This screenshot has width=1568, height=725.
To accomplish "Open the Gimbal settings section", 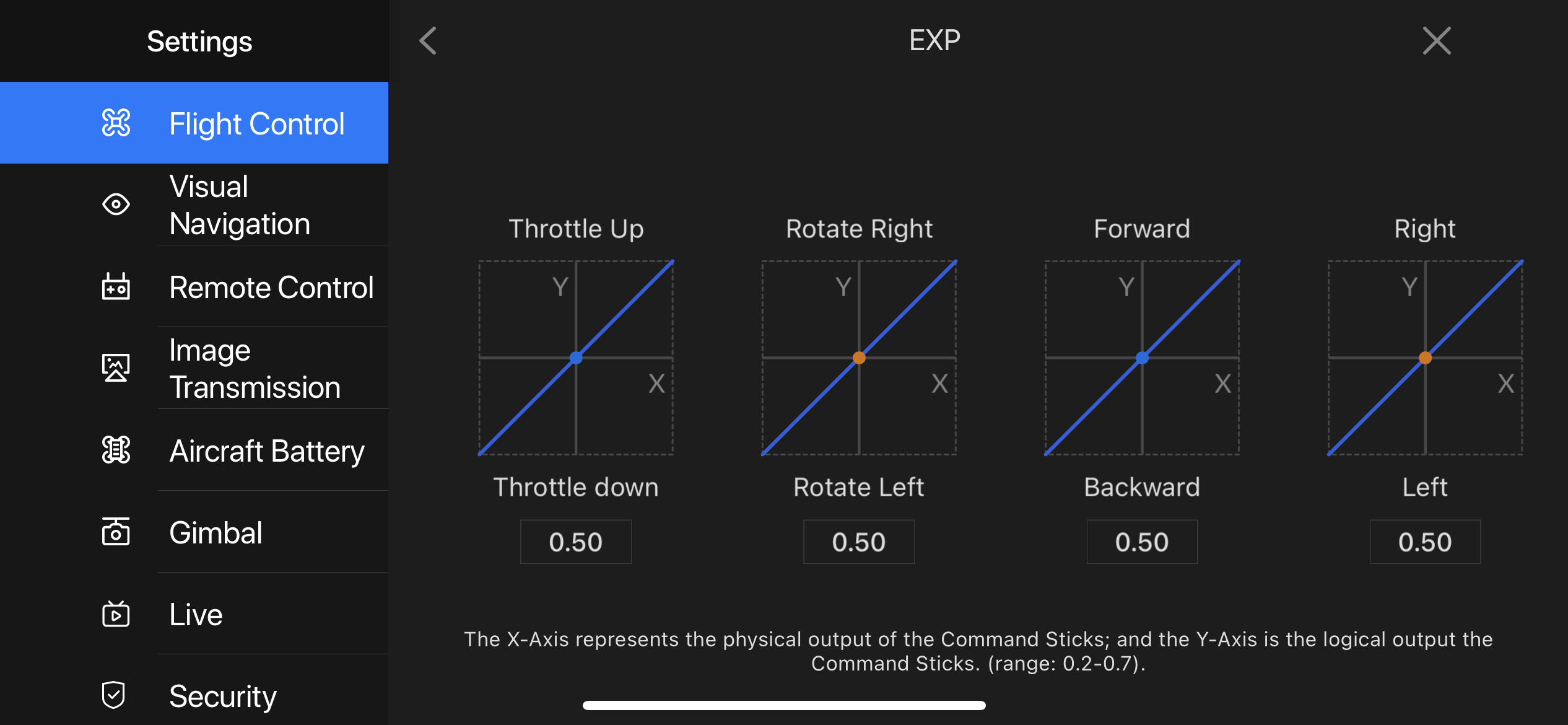I will point(194,532).
